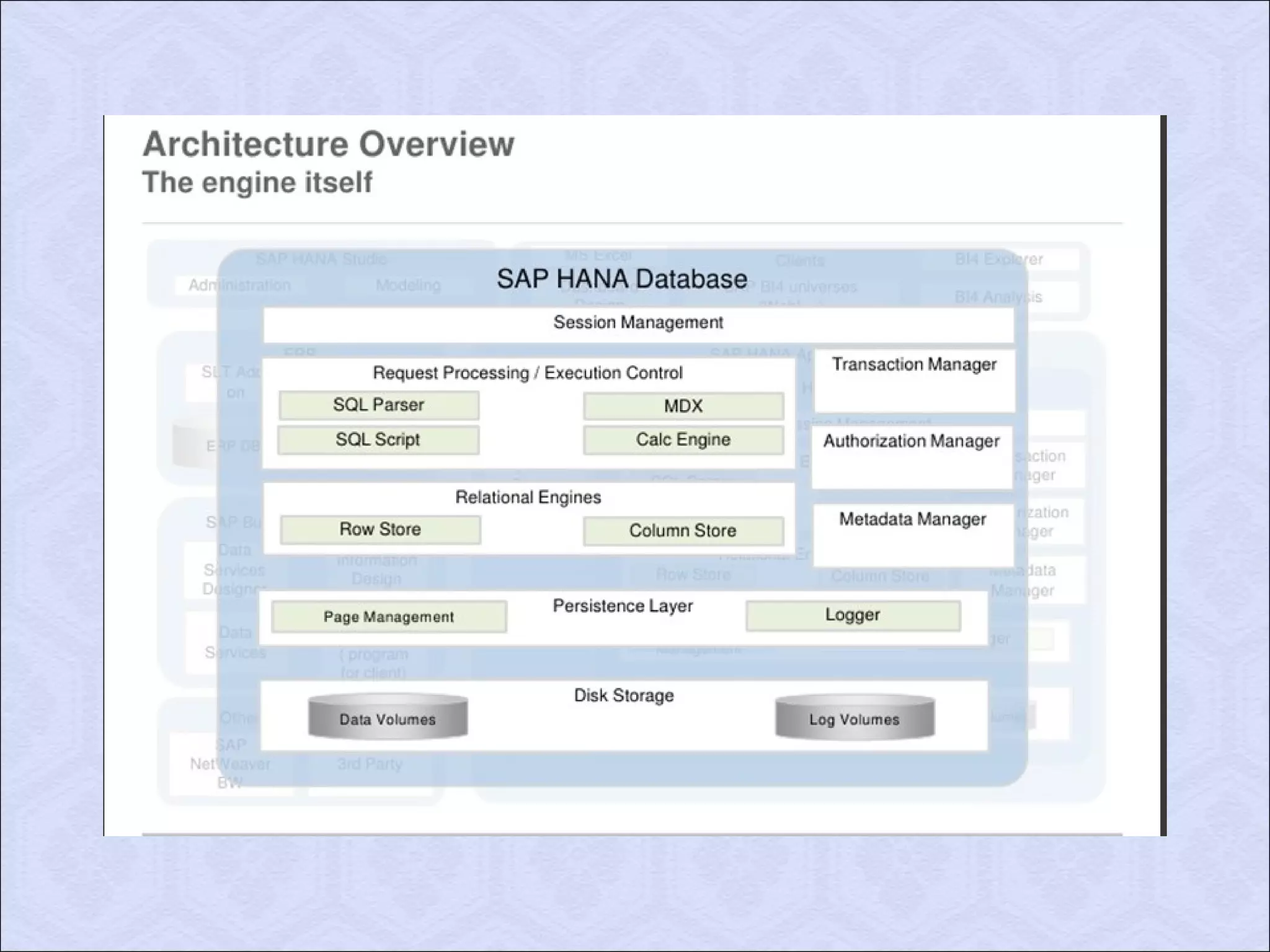The image size is (1270, 952).
Task: Click the Data Volumes cylinder icon
Action: (388, 718)
